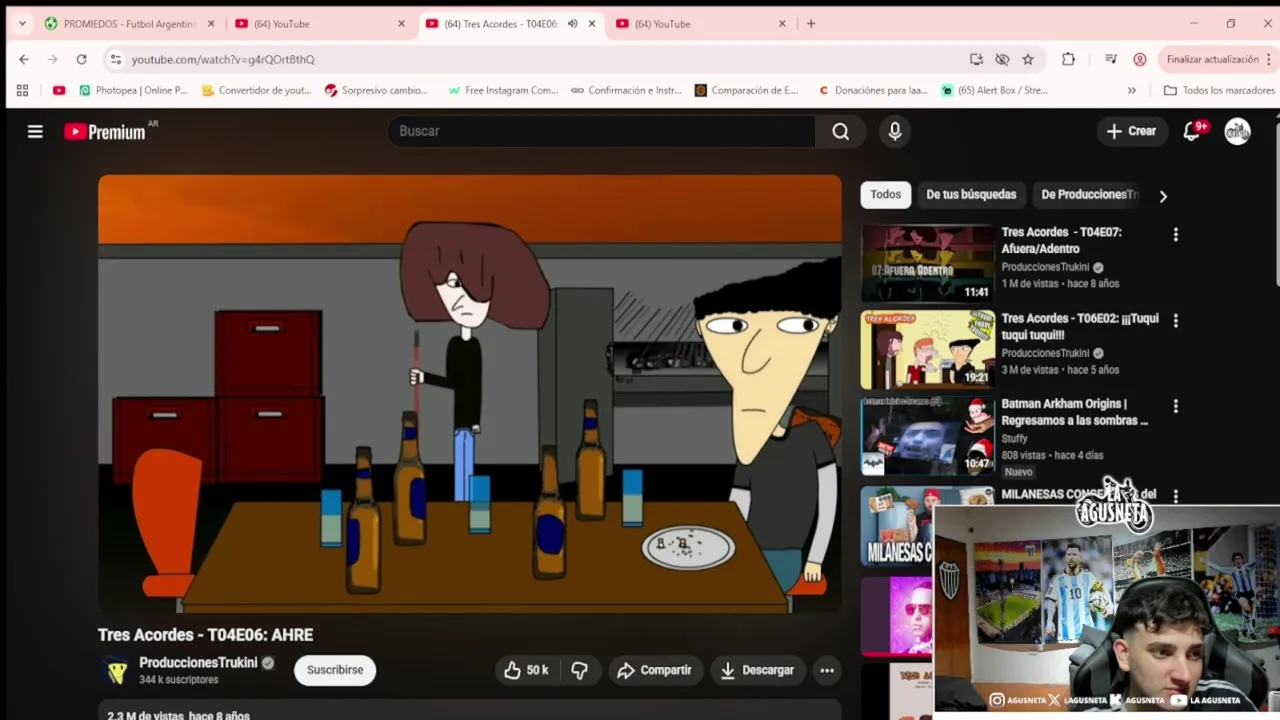1280x720 pixels.
Task: Open the Donaciones para laa... bookmark
Action: 873,90
